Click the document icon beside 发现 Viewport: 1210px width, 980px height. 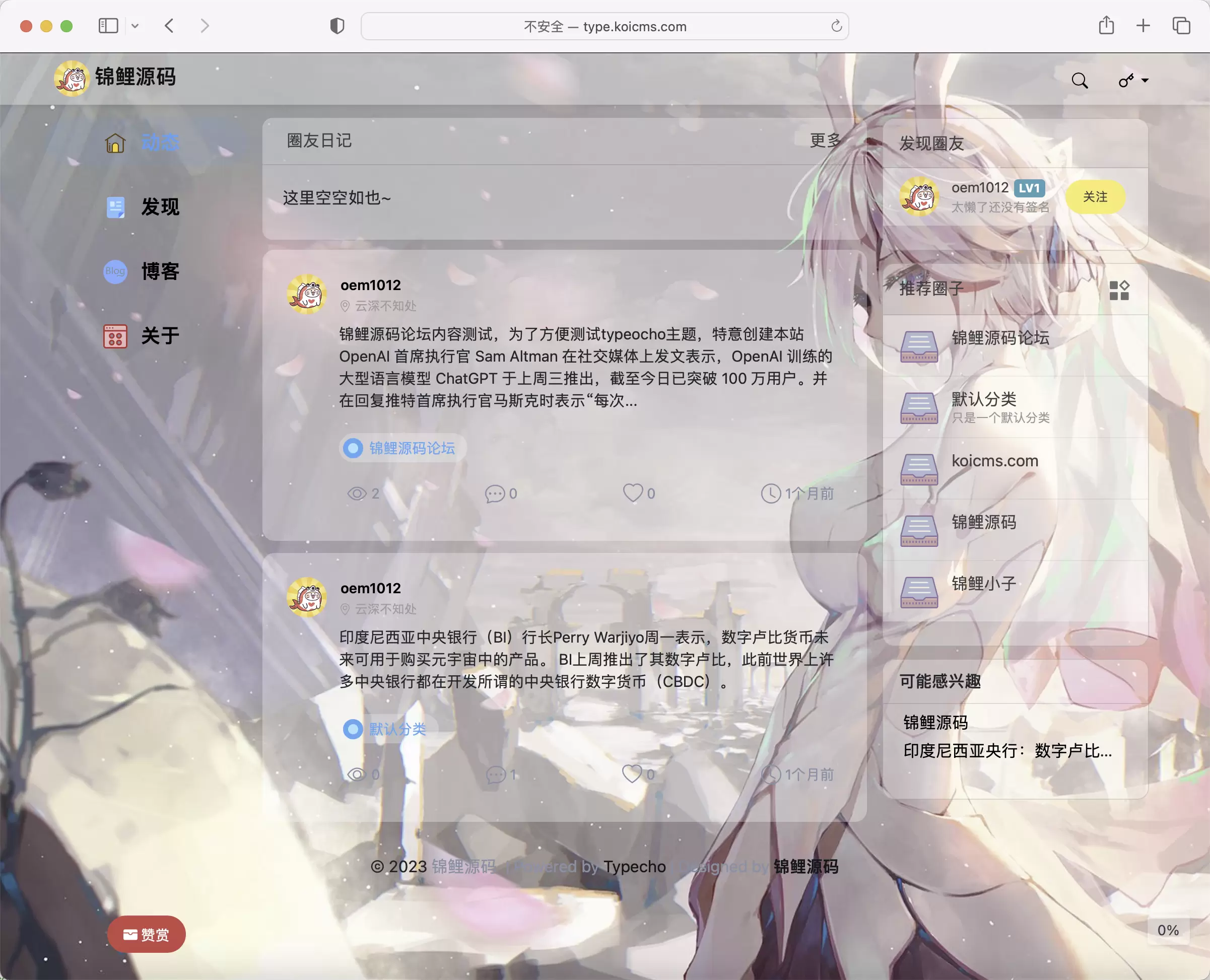click(115, 207)
